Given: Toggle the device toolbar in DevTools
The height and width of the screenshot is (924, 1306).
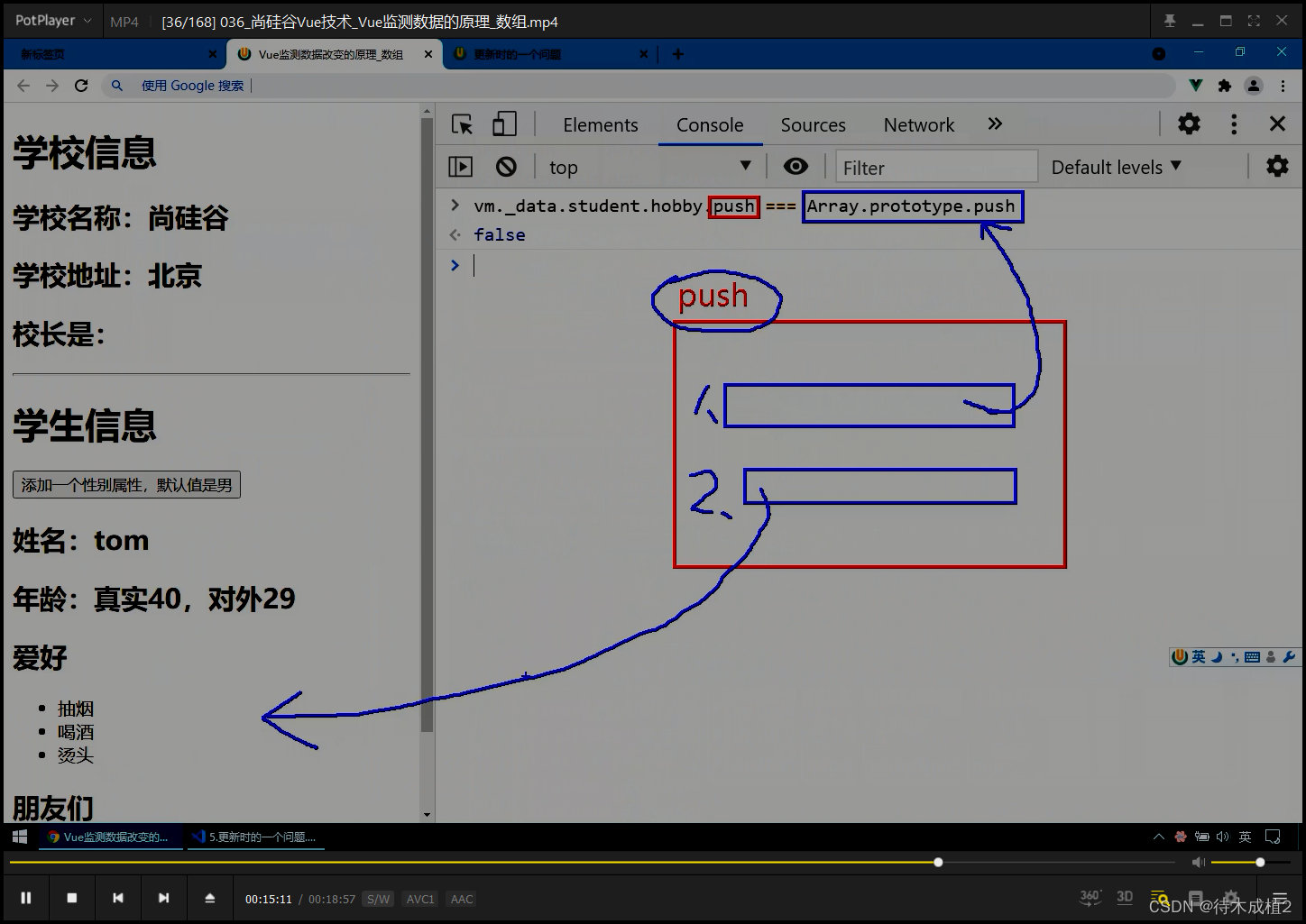Looking at the screenshot, I should pos(504,124).
